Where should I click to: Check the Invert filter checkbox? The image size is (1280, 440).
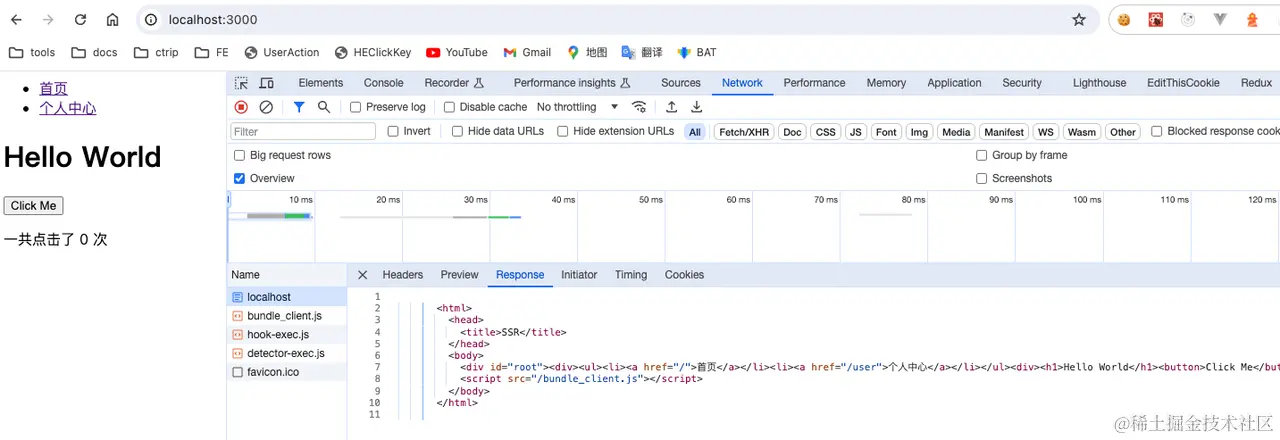(x=393, y=131)
